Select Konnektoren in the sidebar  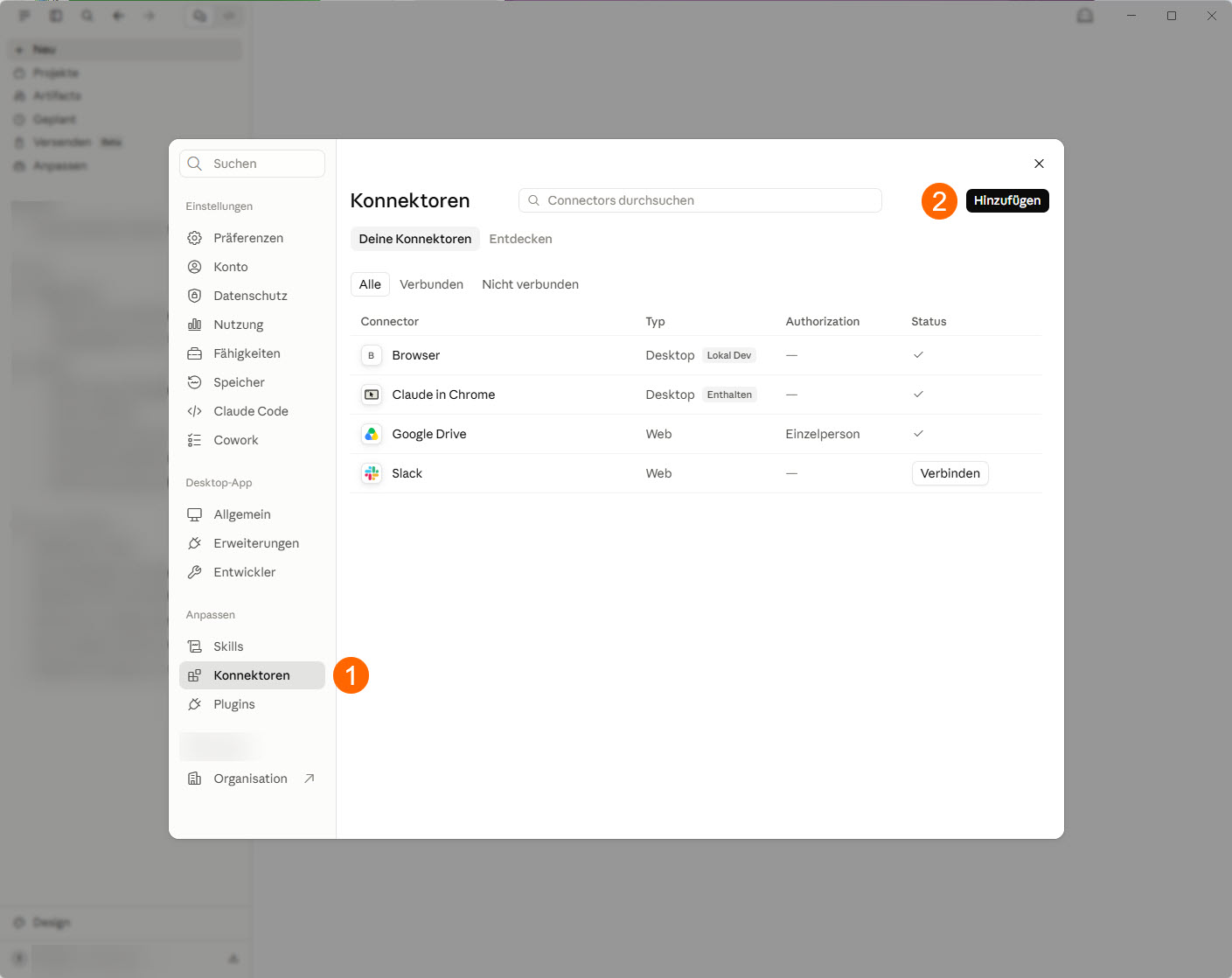pyautogui.click(x=252, y=675)
